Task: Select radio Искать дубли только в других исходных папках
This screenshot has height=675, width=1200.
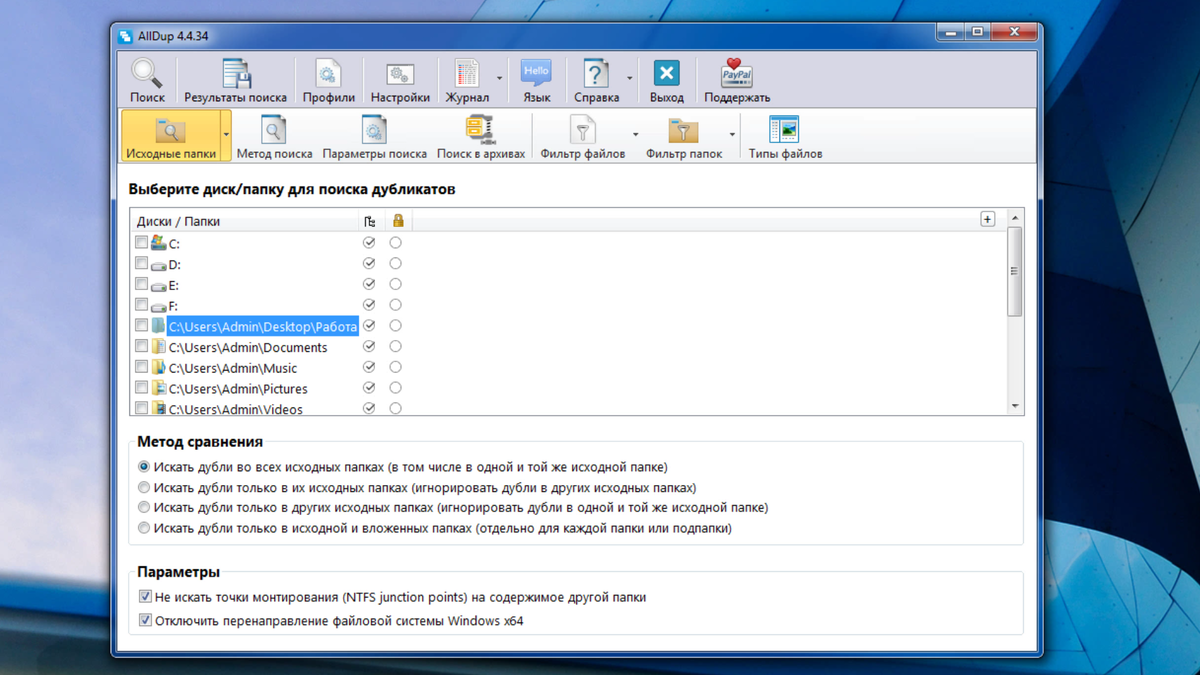Action: pyautogui.click(x=145, y=507)
